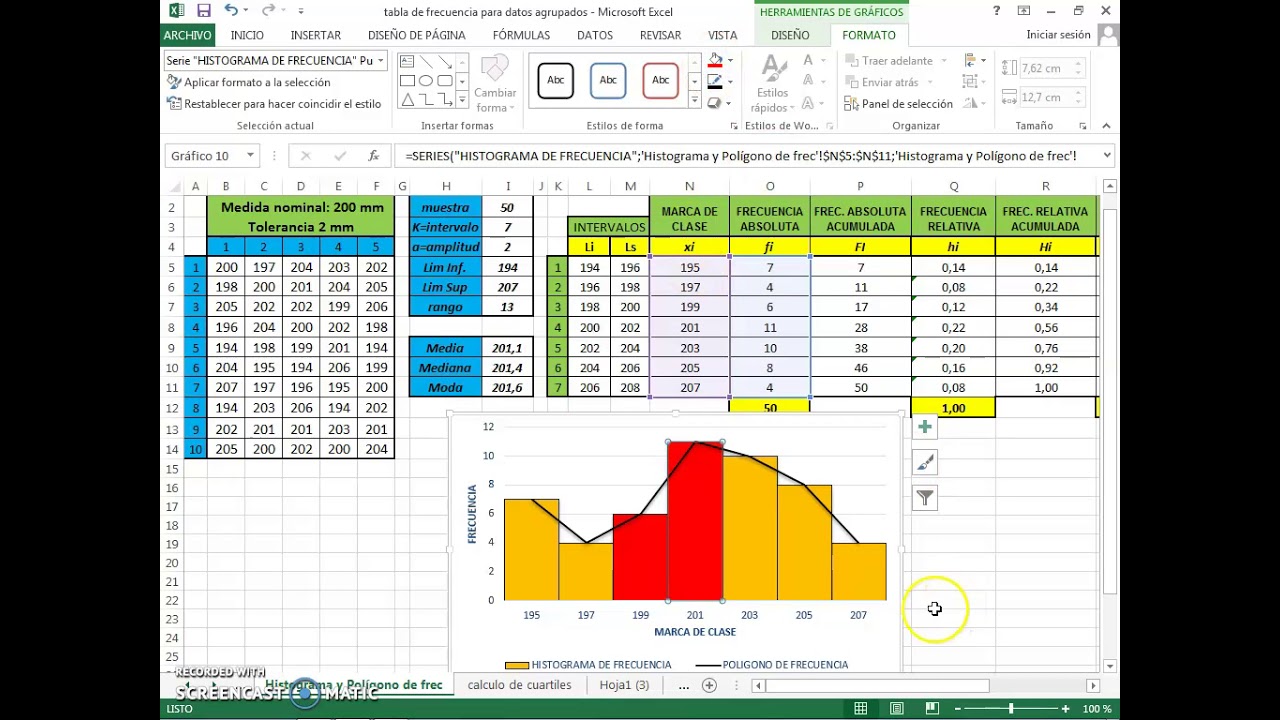Screen dimensions: 1280x720
Task: Click the chart styles paintbrush button
Action: tap(925, 462)
